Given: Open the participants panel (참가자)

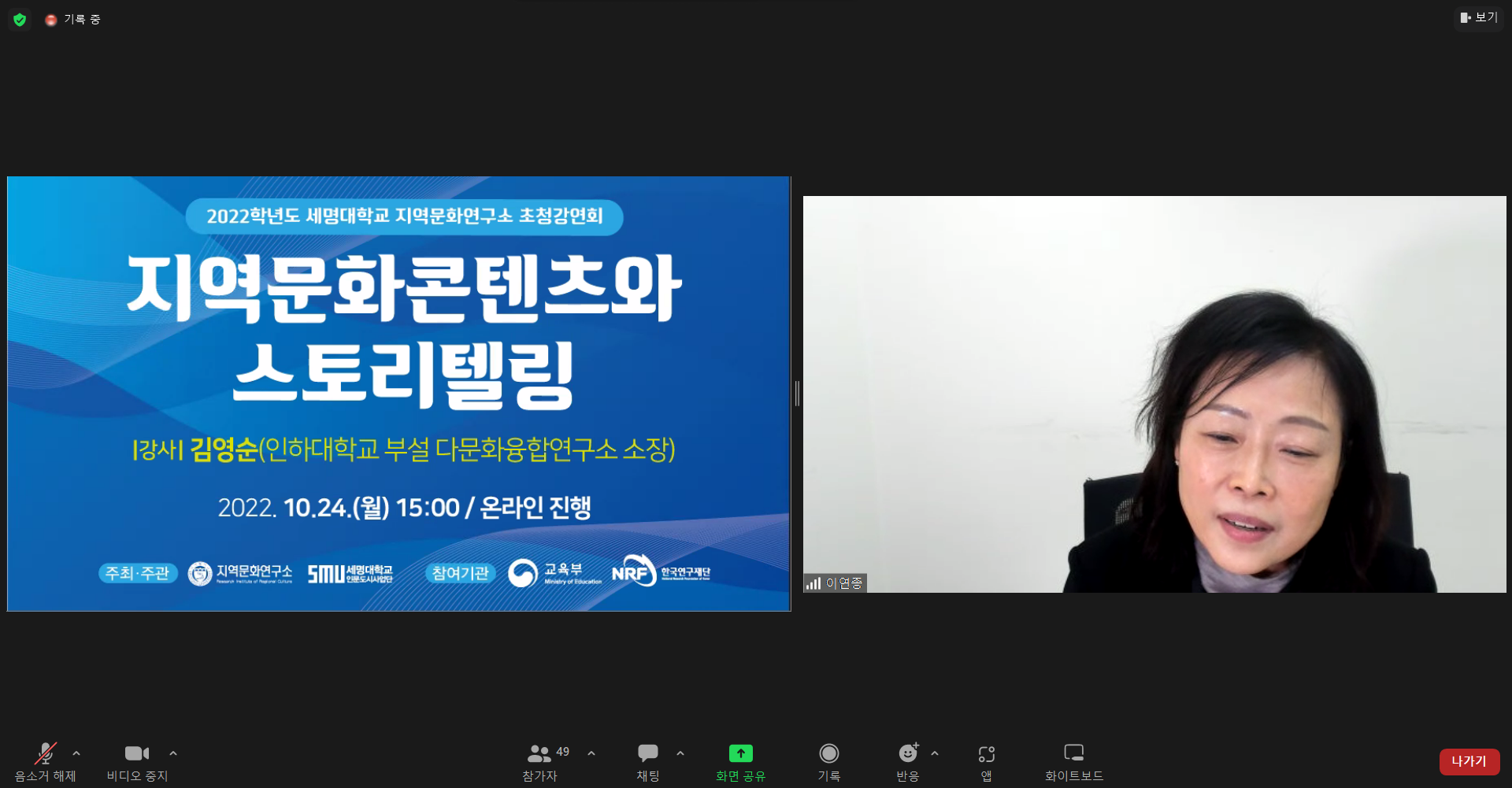Looking at the screenshot, I should point(539,762).
